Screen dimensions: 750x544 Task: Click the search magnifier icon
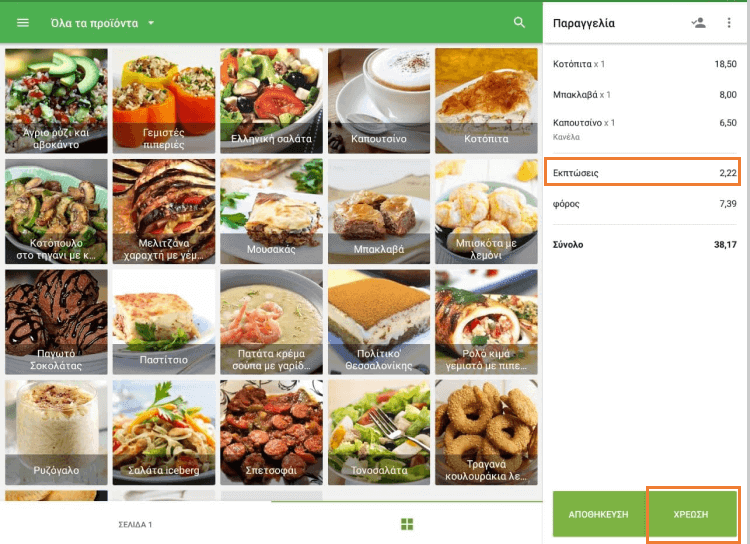pos(519,22)
